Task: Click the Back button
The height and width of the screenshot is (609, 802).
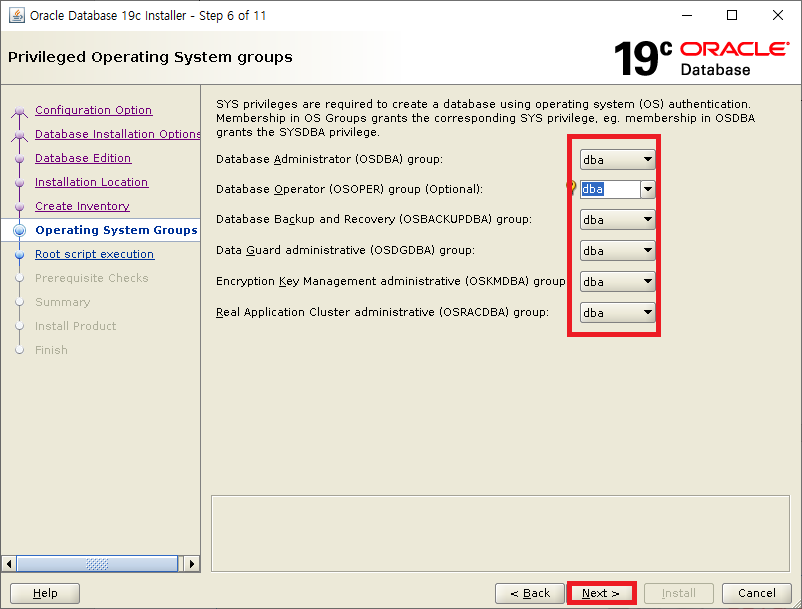Action: [530, 593]
